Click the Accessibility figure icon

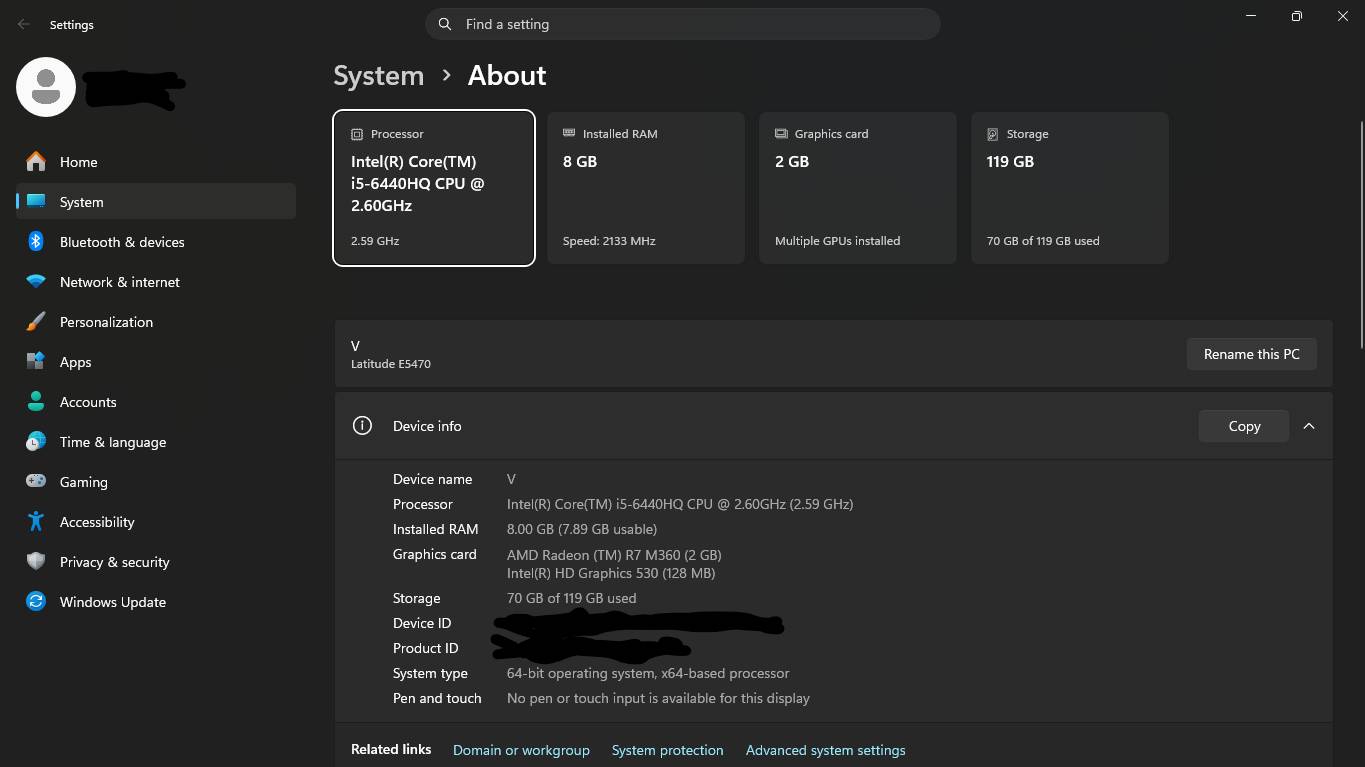[36, 521]
